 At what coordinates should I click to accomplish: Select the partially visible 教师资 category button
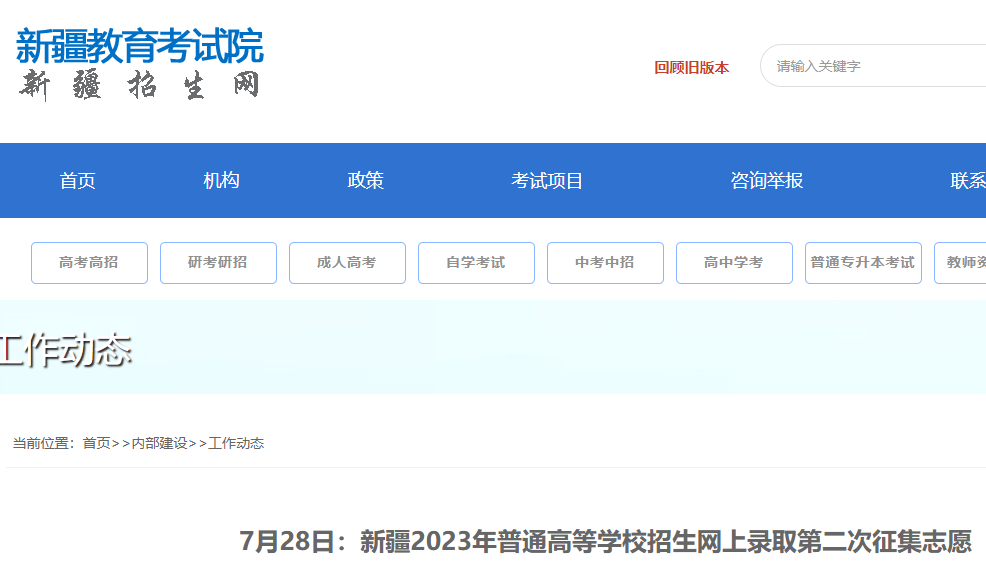coord(960,263)
